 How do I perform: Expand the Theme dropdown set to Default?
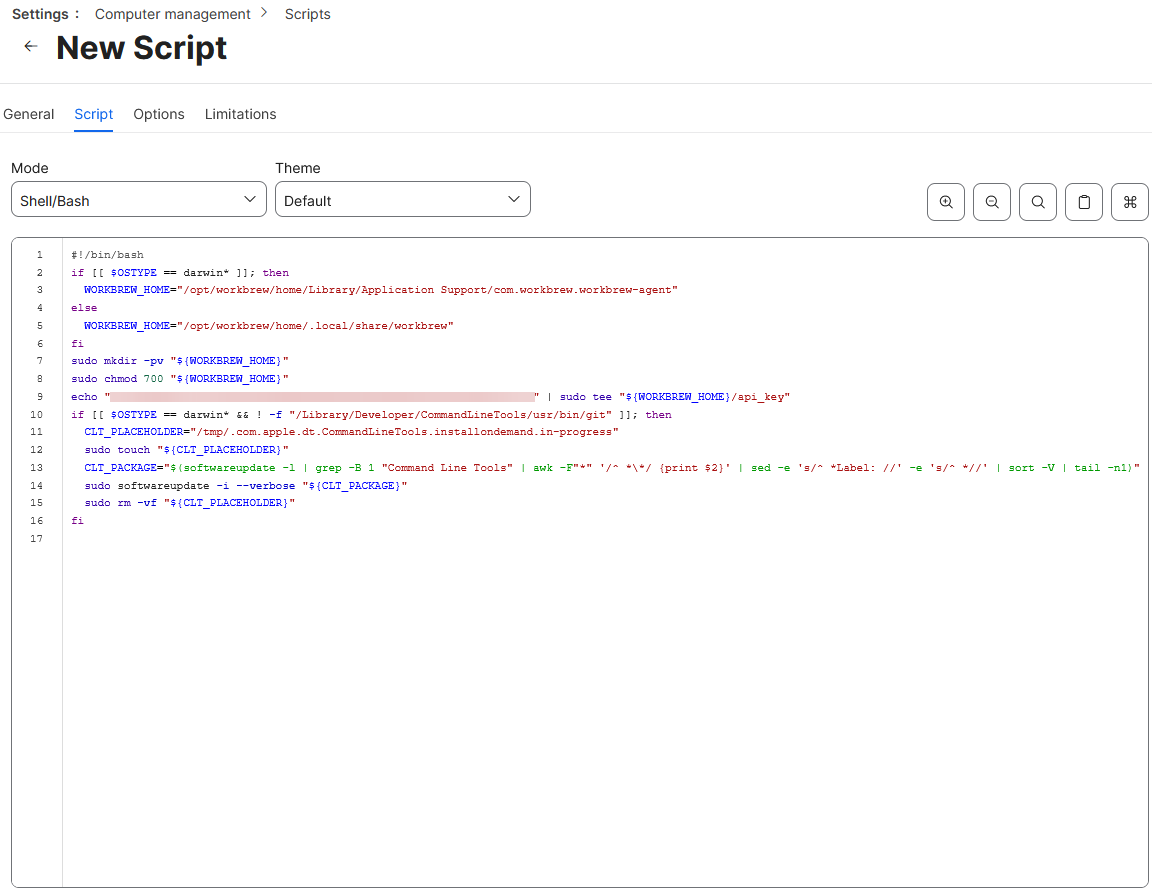[x=402, y=200]
